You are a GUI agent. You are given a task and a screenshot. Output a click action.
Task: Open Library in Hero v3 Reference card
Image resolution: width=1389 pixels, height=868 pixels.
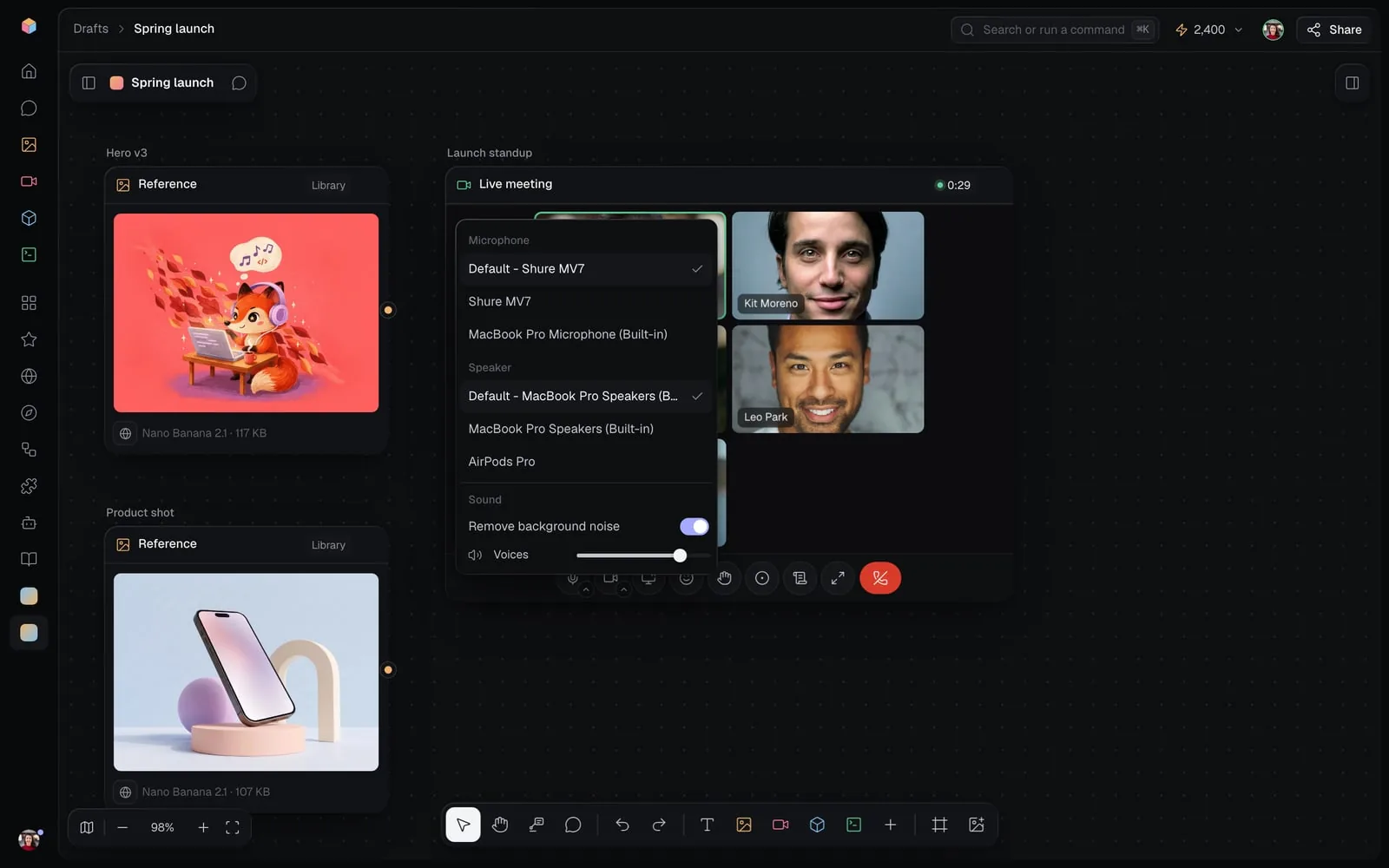tap(328, 185)
